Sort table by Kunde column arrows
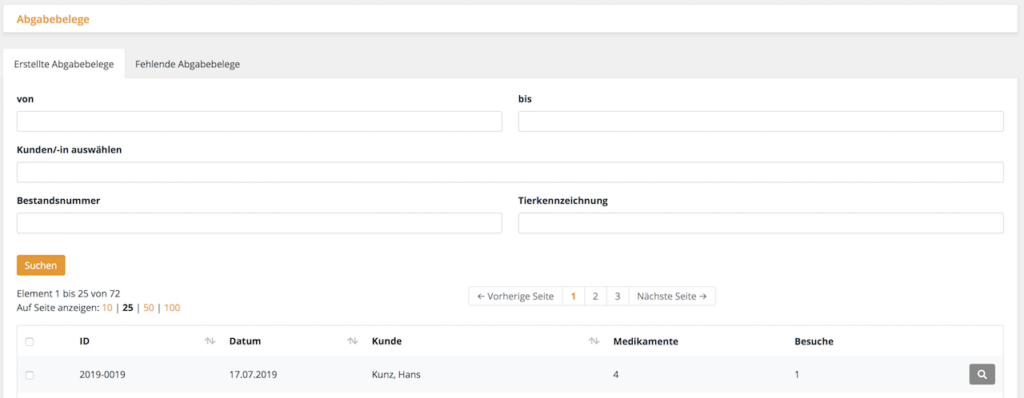The width and height of the screenshot is (1024, 398). 594,341
